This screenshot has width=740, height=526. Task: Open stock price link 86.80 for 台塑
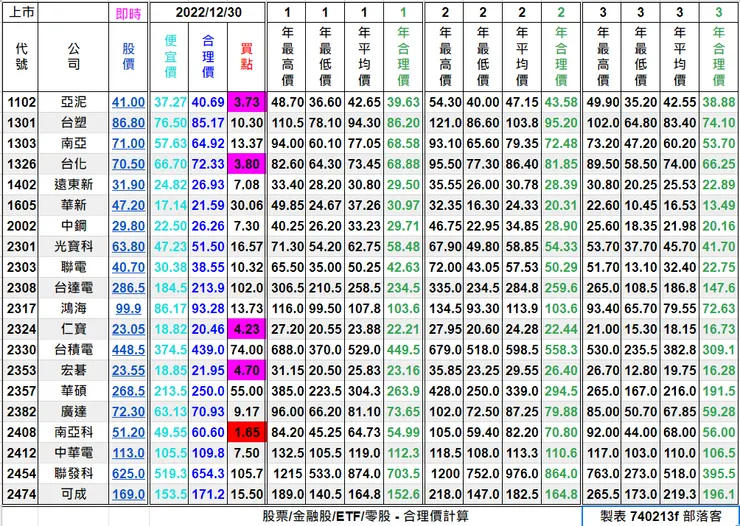coord(128,123)
